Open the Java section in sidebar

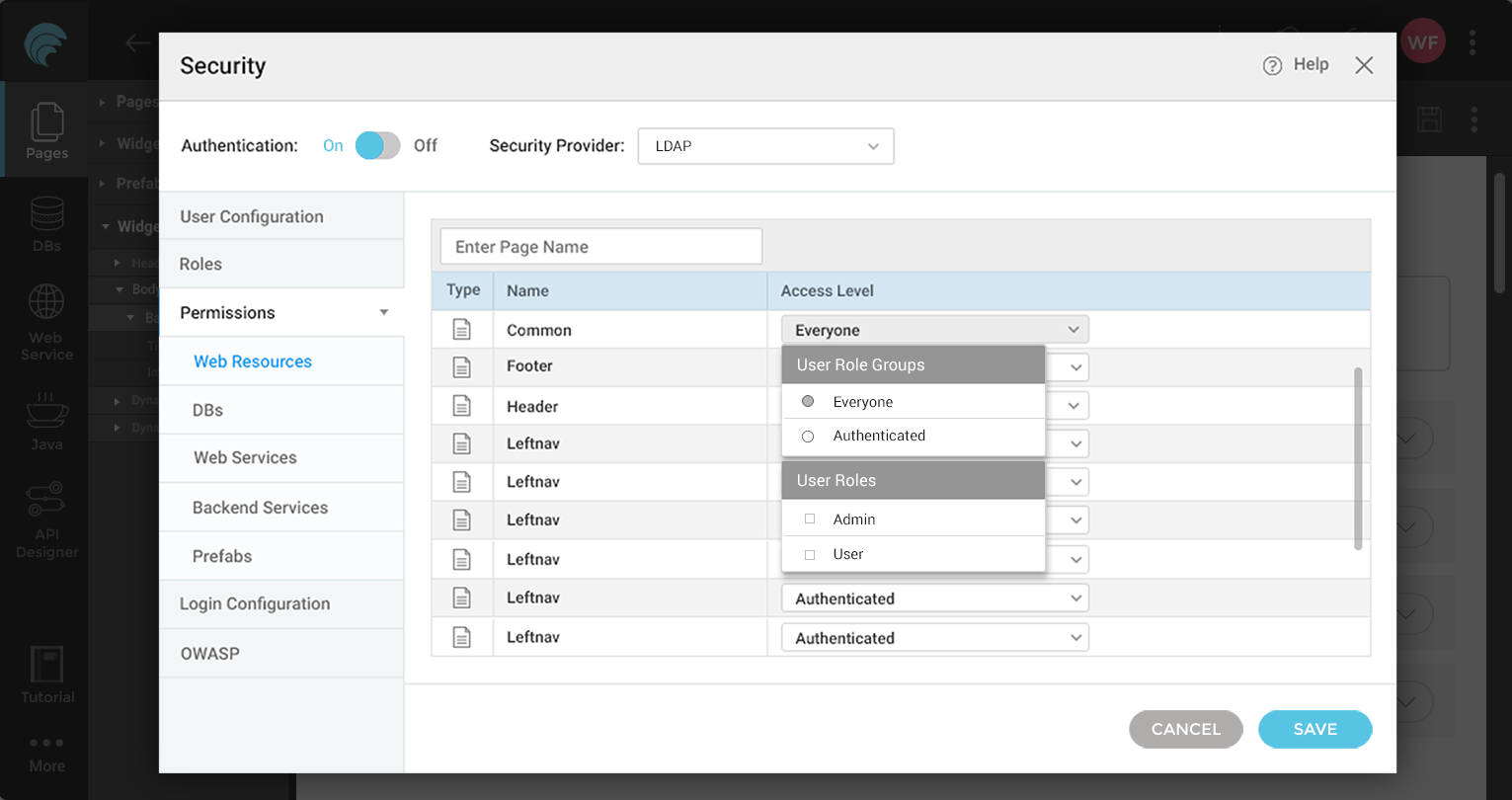[x=46, y=422]
